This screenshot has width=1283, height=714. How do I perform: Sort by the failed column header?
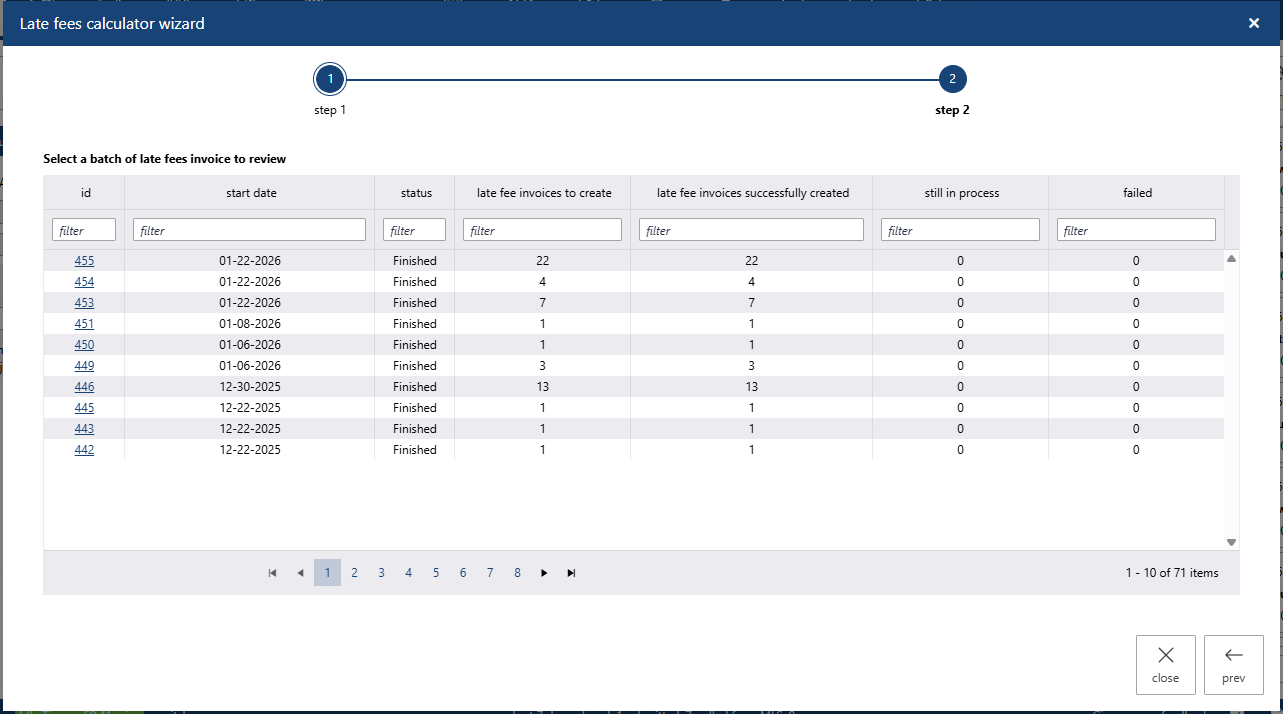[x=1137, y=193]
